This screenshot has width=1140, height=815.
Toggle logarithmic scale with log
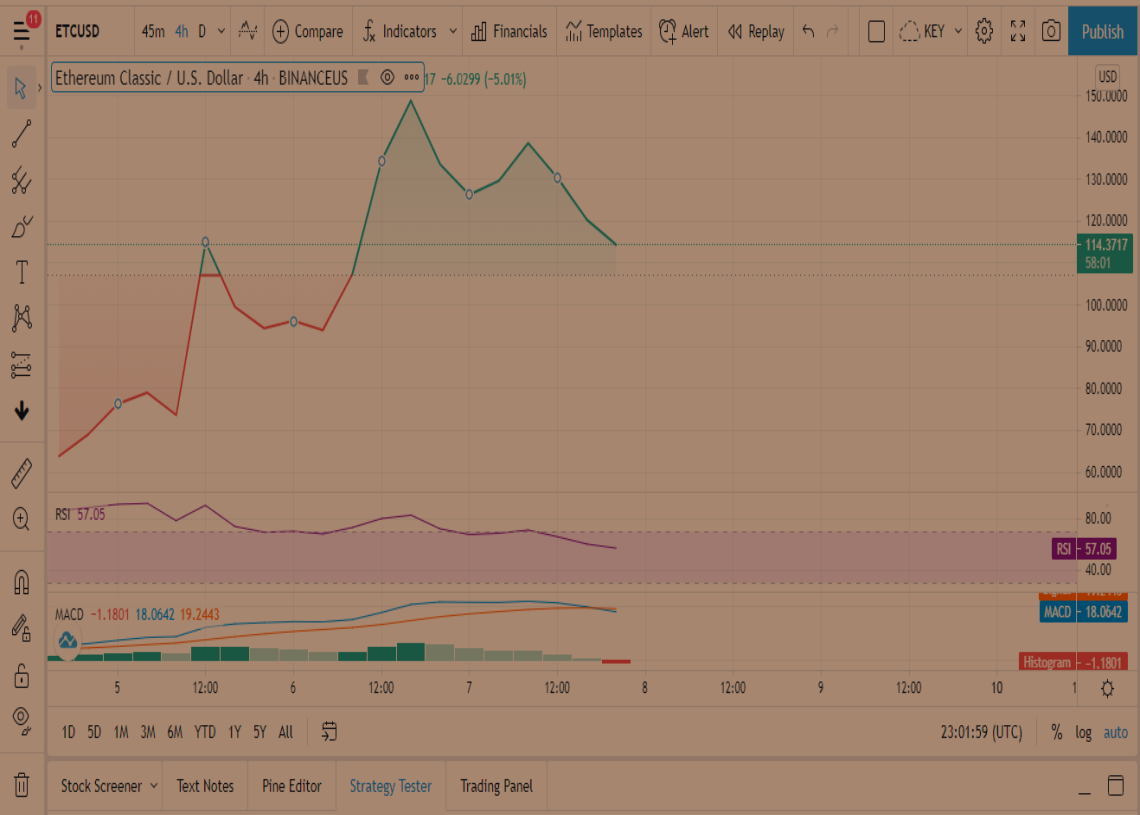(1083, 732)
